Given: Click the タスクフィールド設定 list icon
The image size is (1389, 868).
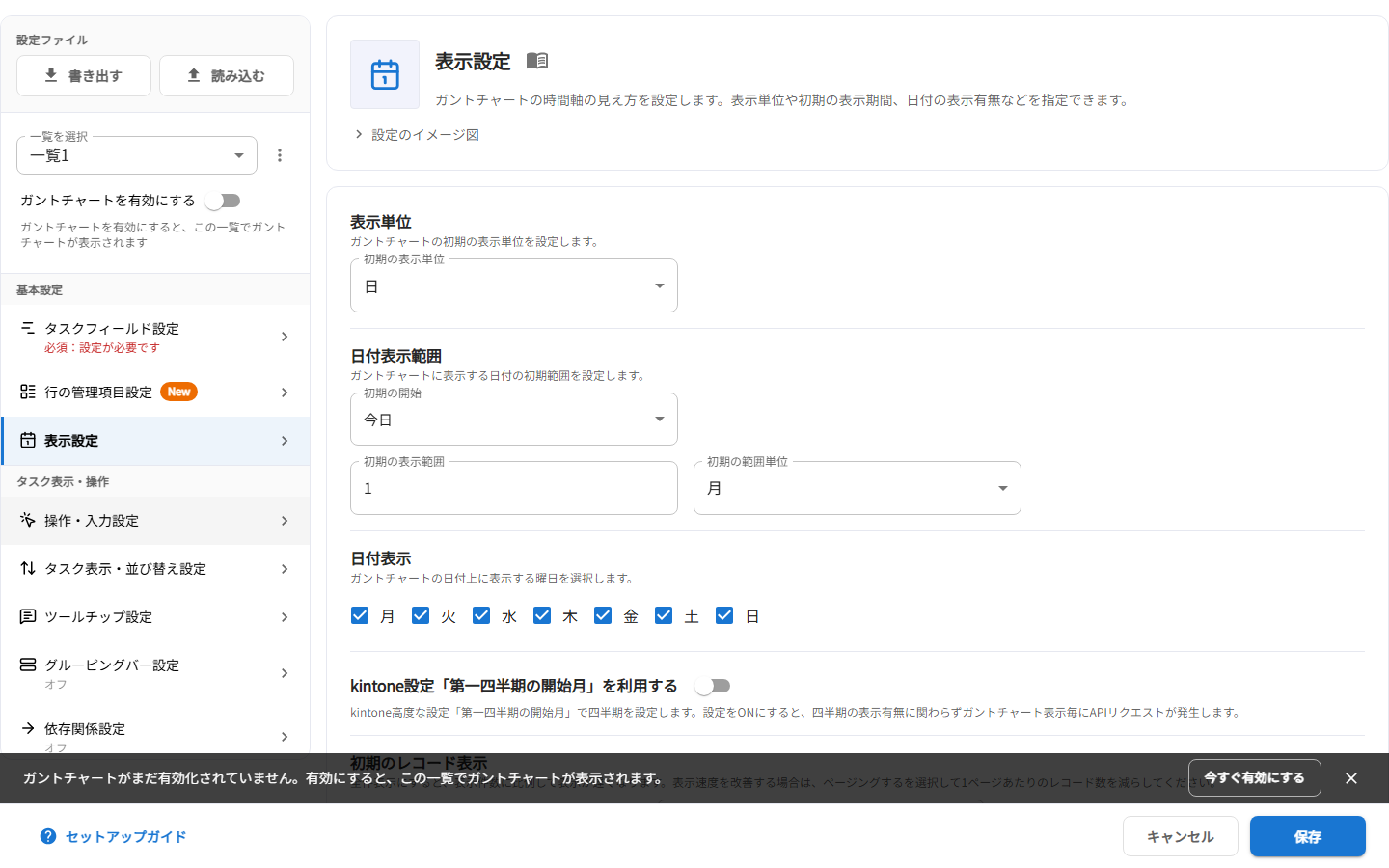Looking at the screenshot, I should coord(28,328).
